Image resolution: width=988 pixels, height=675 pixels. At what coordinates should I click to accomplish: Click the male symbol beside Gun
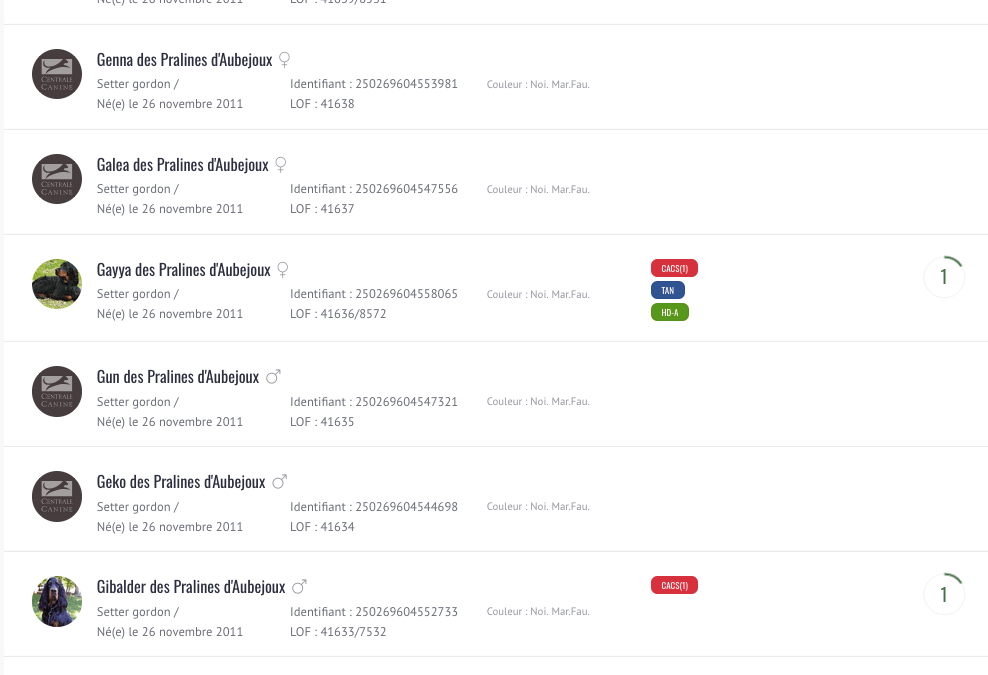(273, 377)
